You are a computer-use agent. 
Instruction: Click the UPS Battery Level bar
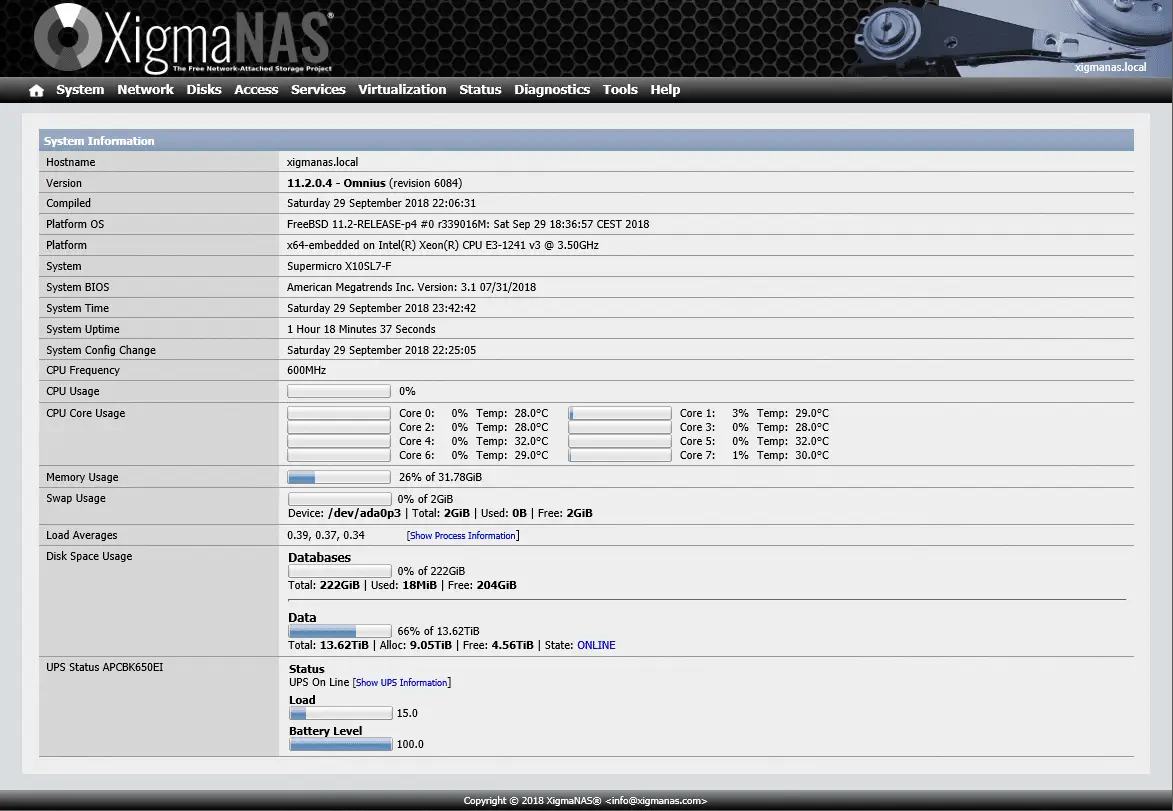(340, 744)
